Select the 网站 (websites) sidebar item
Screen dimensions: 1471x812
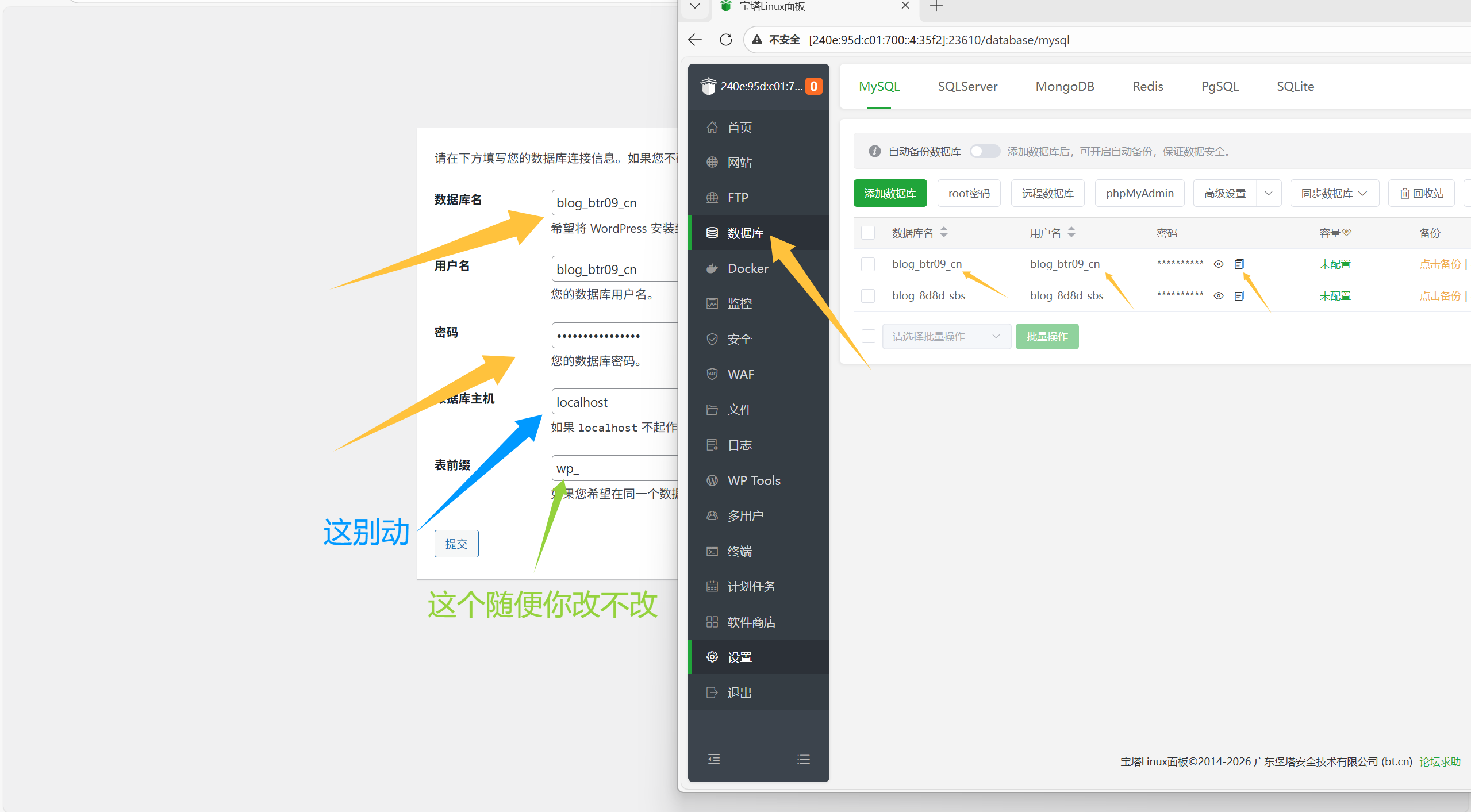(x=739, y=162)
